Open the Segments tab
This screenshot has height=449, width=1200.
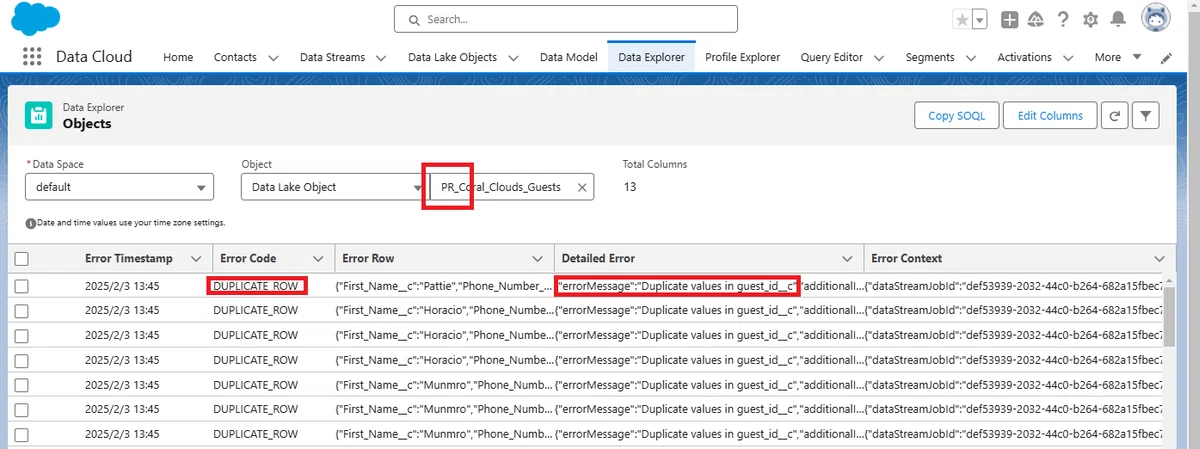[x=930, y=57]
